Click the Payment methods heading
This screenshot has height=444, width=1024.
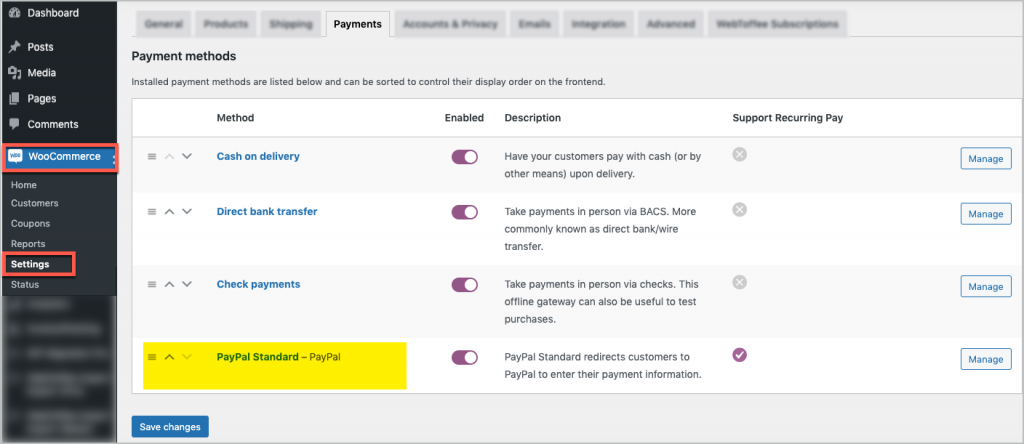pyautogui.click(x=184, y=57)
